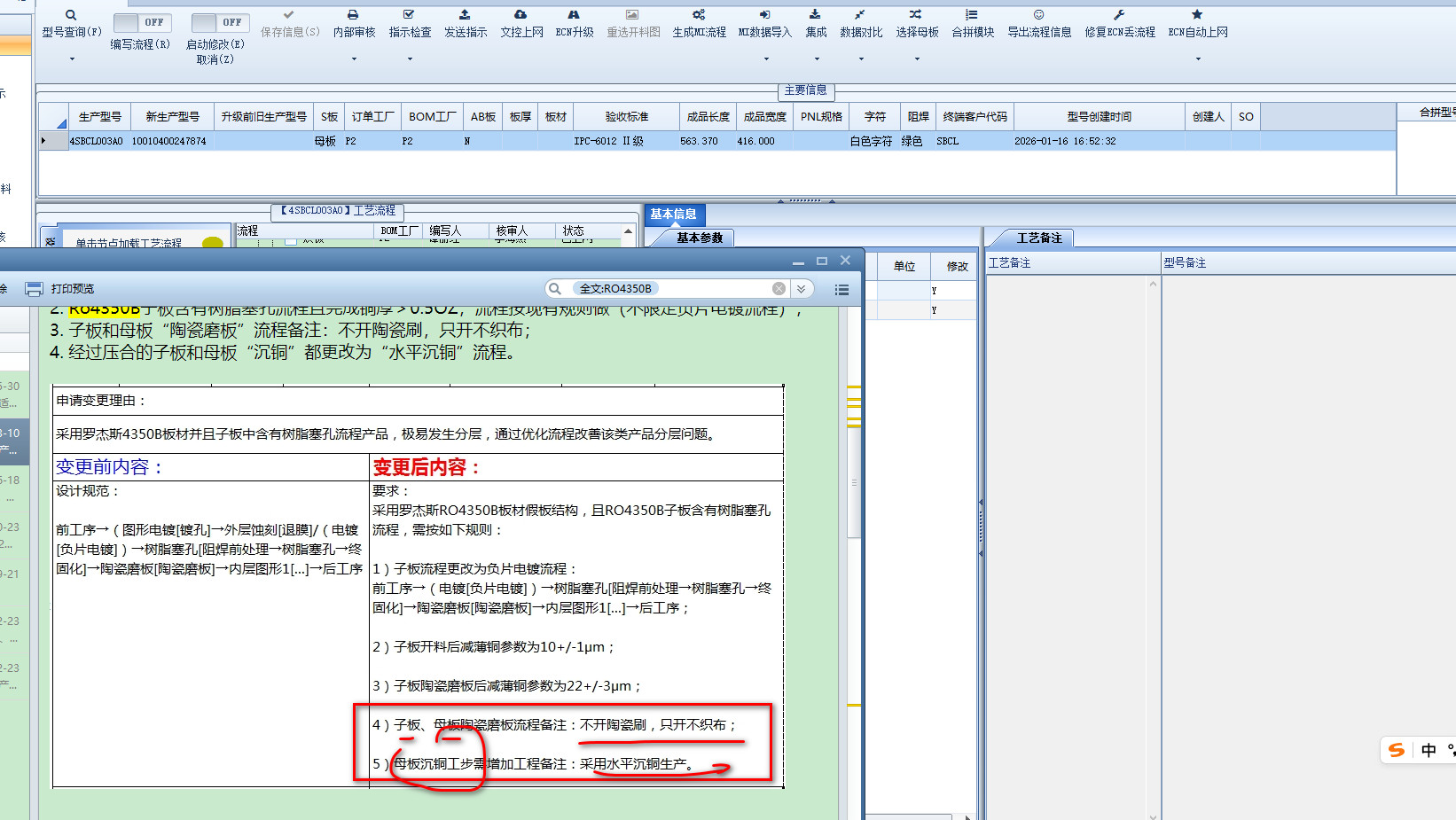
Task: Click the 打印预览 button
Action: click(x=73, y=289)
